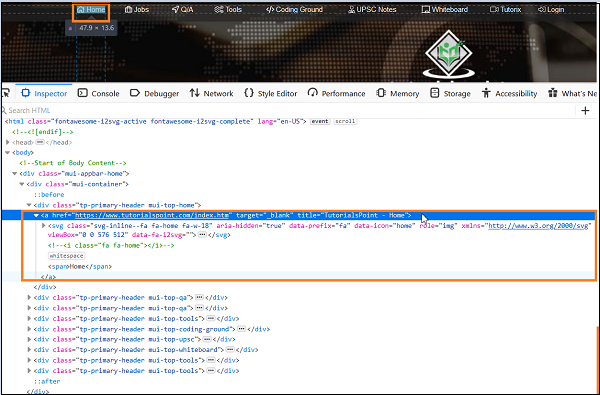600x395 pixels.
Task: Click the Login link
Action: click(551, 10)
